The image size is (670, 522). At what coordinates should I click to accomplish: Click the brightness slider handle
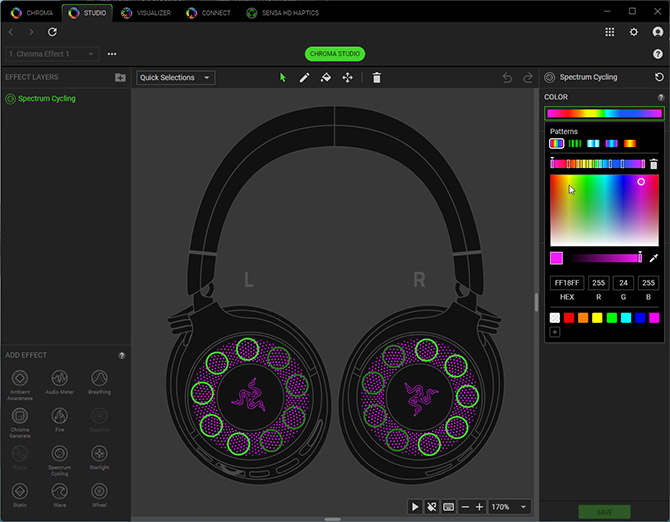640,257
